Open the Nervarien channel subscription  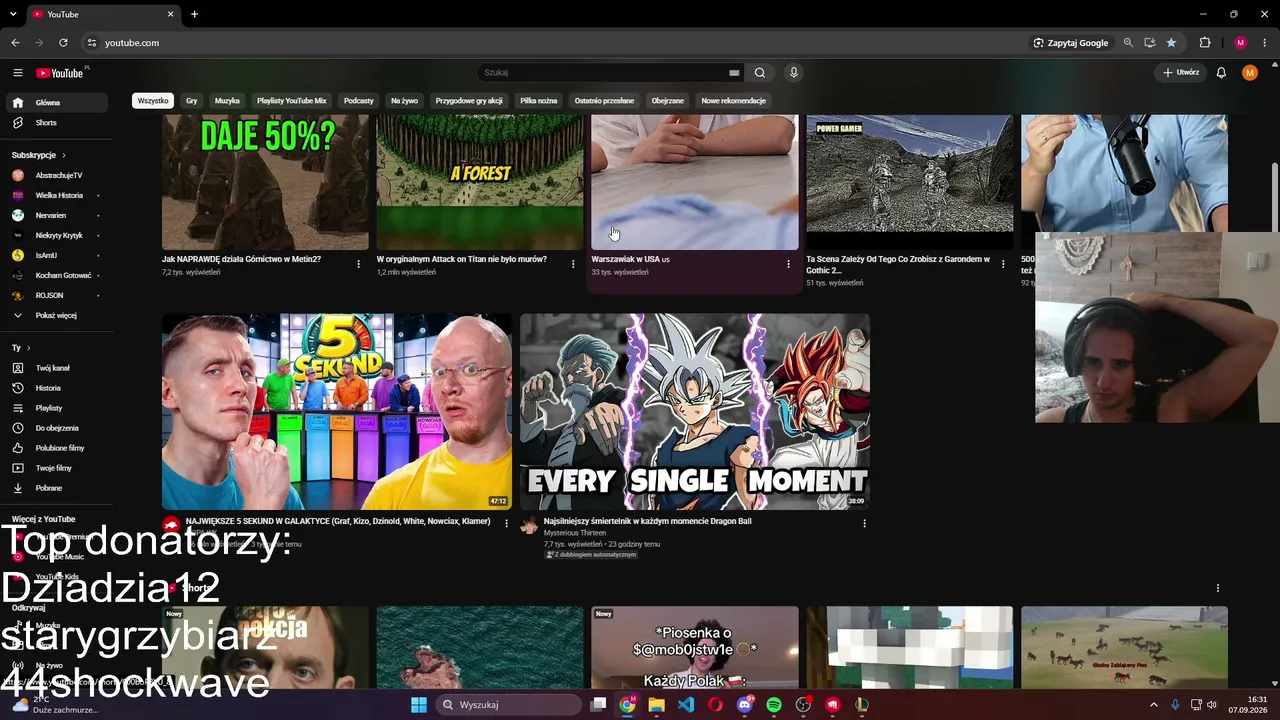pos(55,216)
